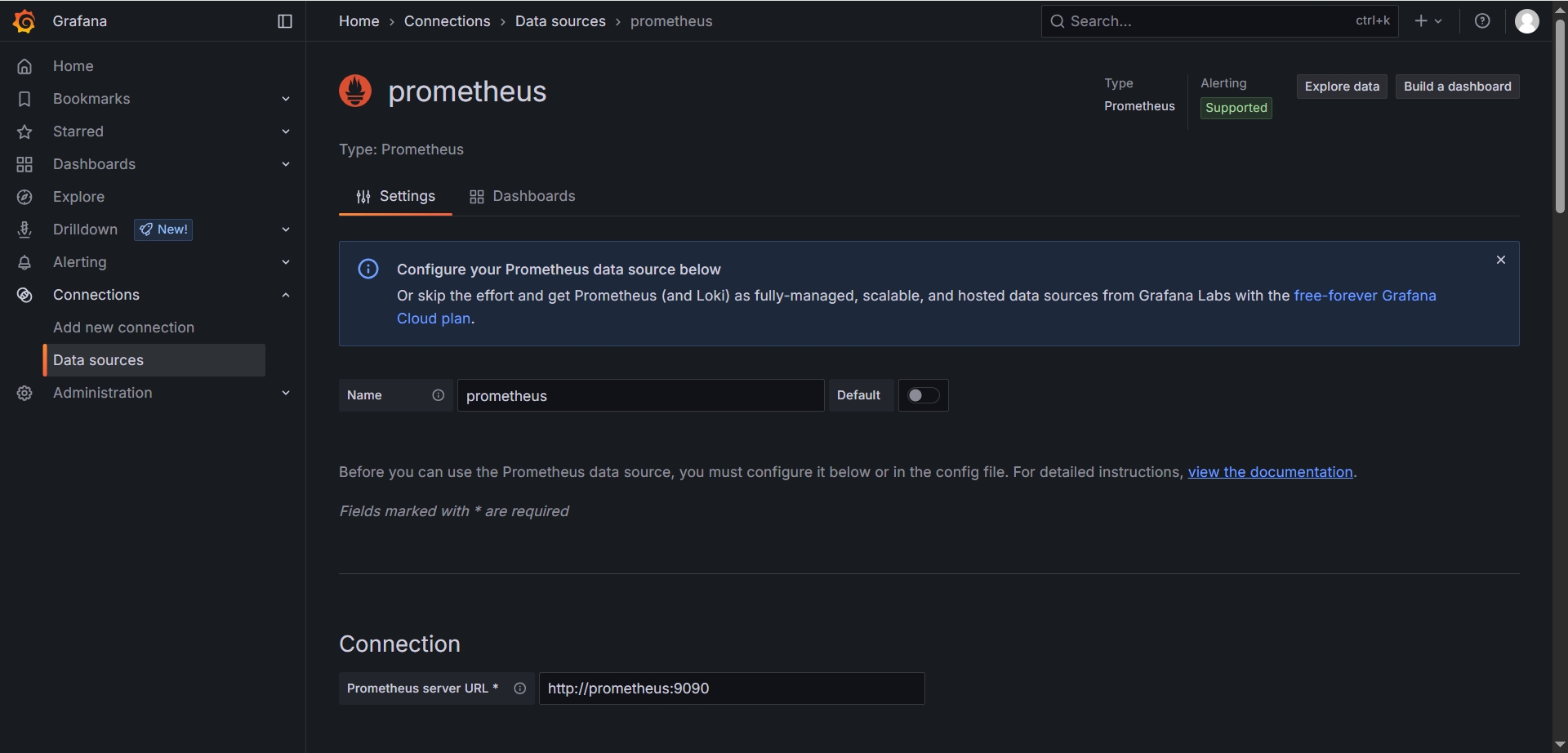Dismiss the Configure Prometheus info banner
This screenshot has height=753, width=1568.
[1501, 260]
